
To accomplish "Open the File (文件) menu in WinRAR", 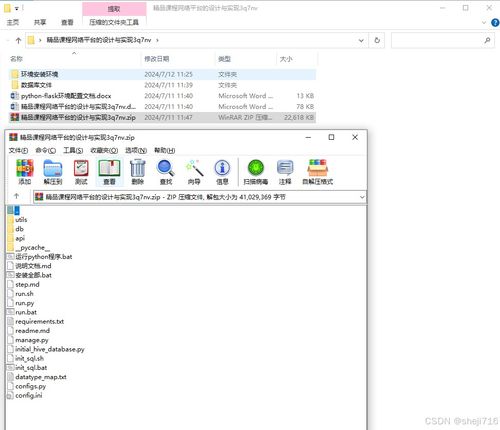I will 18,151.
